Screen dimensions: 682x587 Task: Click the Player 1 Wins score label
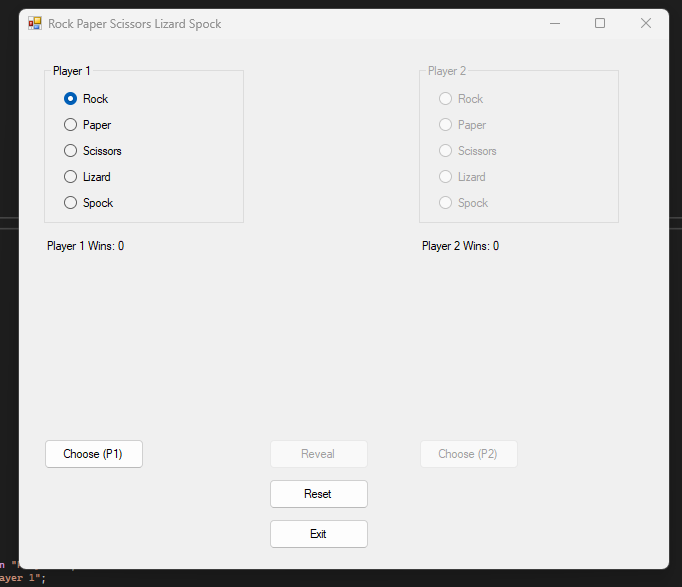click(86, 246)
